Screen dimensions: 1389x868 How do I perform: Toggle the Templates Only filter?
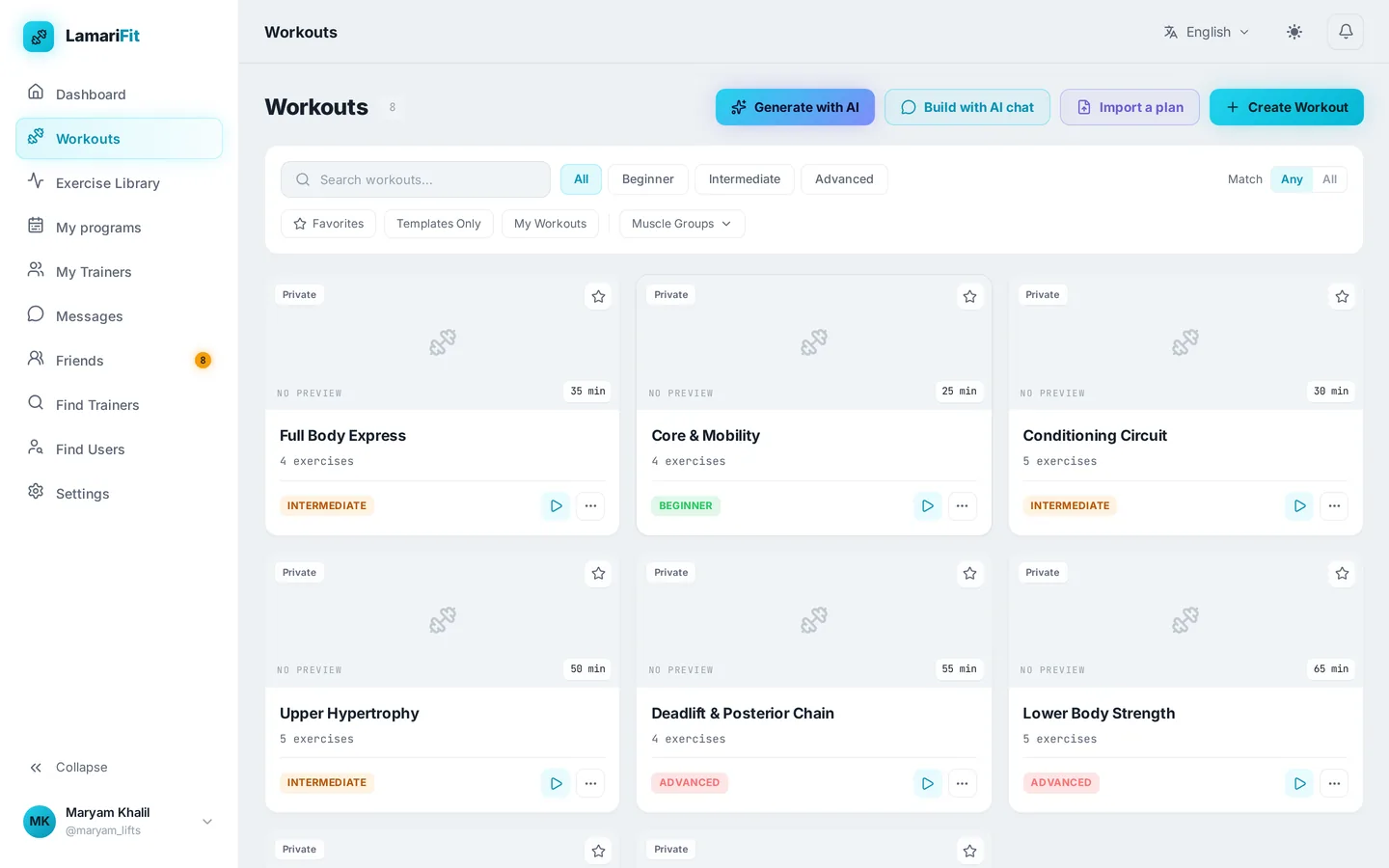(x=438, y=224)
